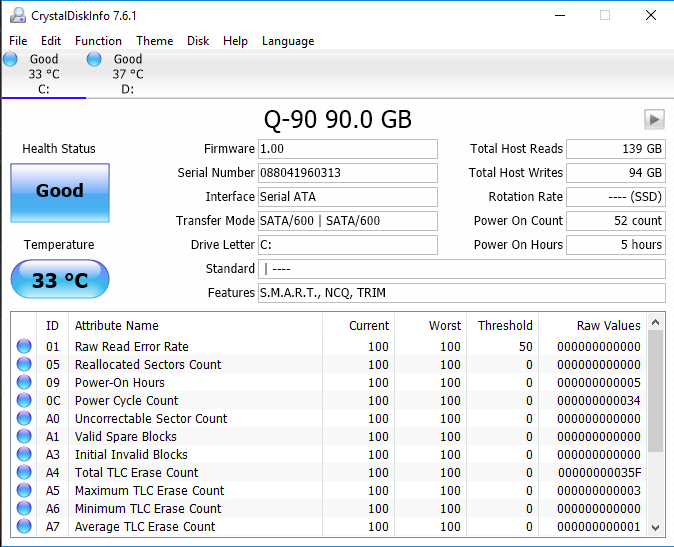Click the Raw Values column header
674x547 pixels.
click(608, 326)
